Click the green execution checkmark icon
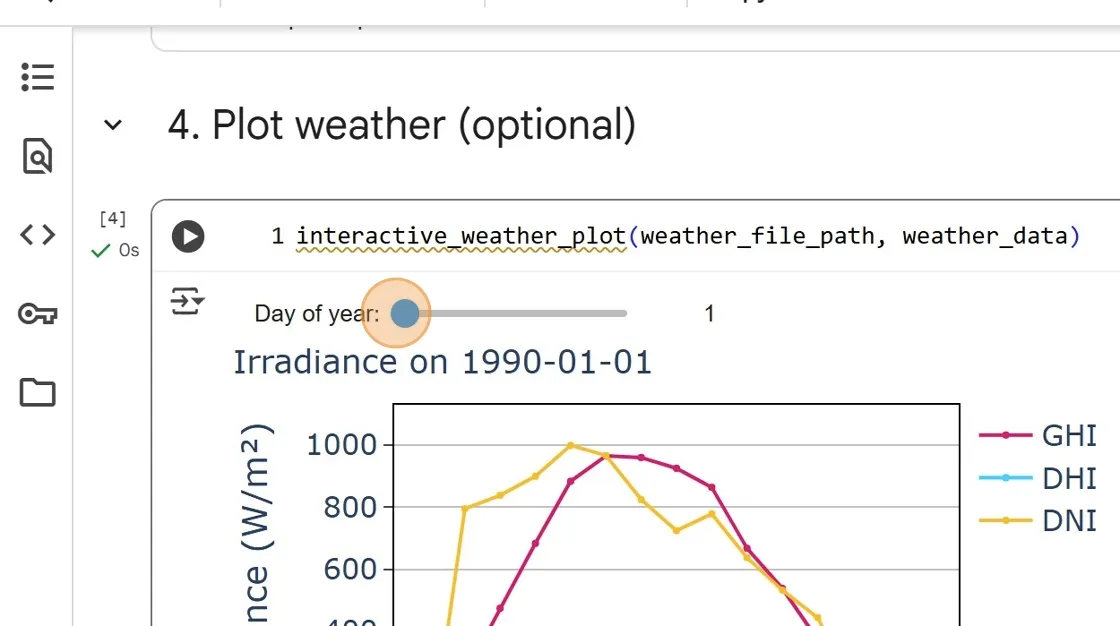 click(100, 251)
